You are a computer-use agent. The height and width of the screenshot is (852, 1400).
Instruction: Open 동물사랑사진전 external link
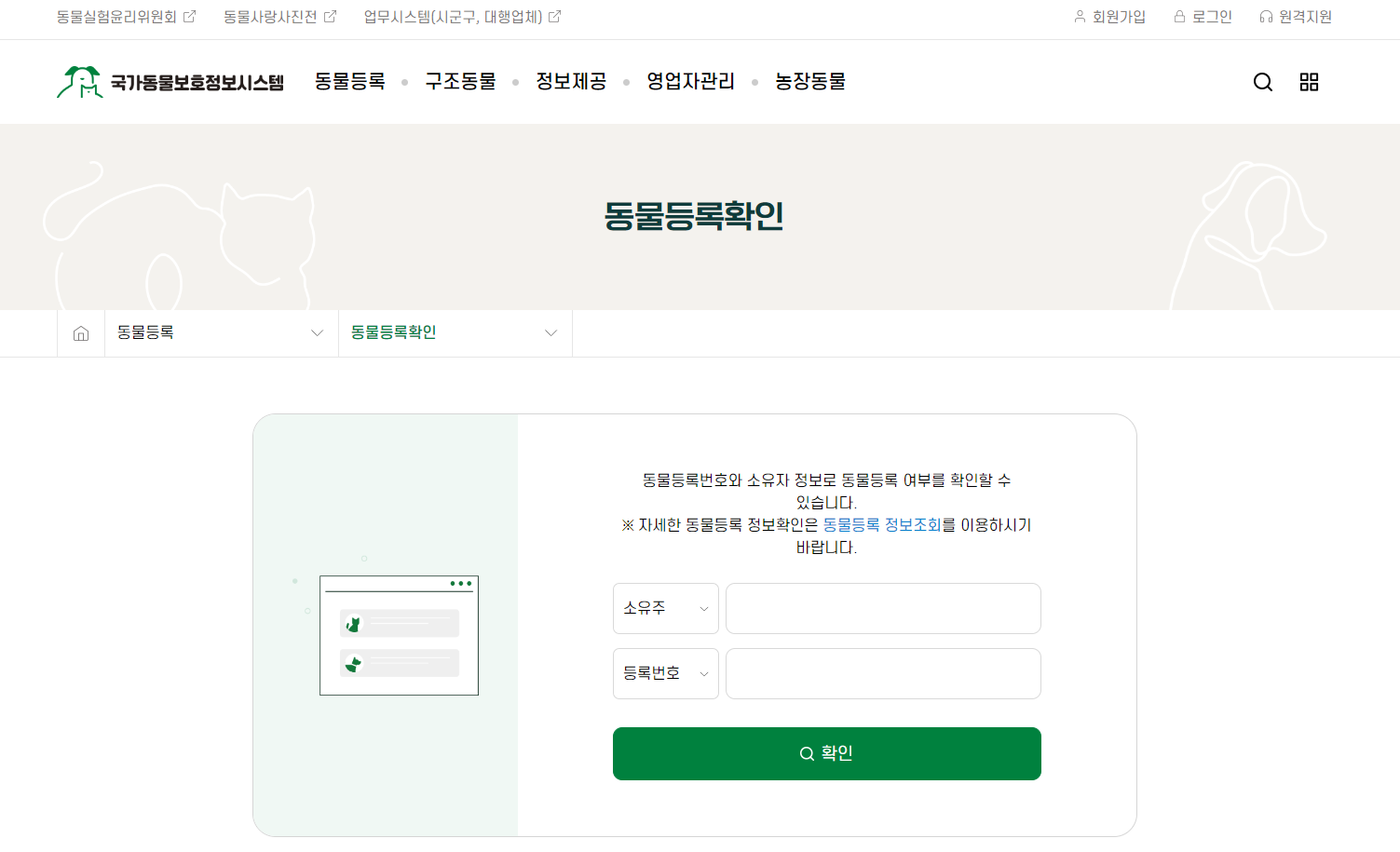tap(279, 17)
